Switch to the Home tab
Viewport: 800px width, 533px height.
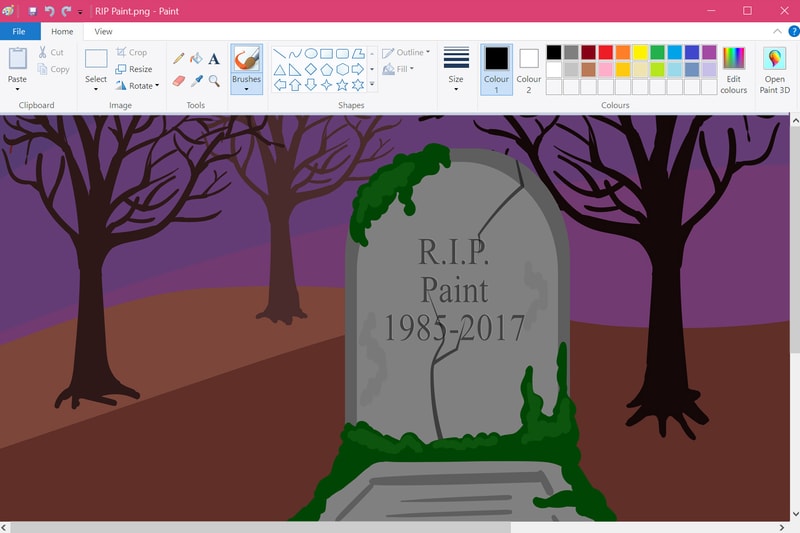[62, 32]
